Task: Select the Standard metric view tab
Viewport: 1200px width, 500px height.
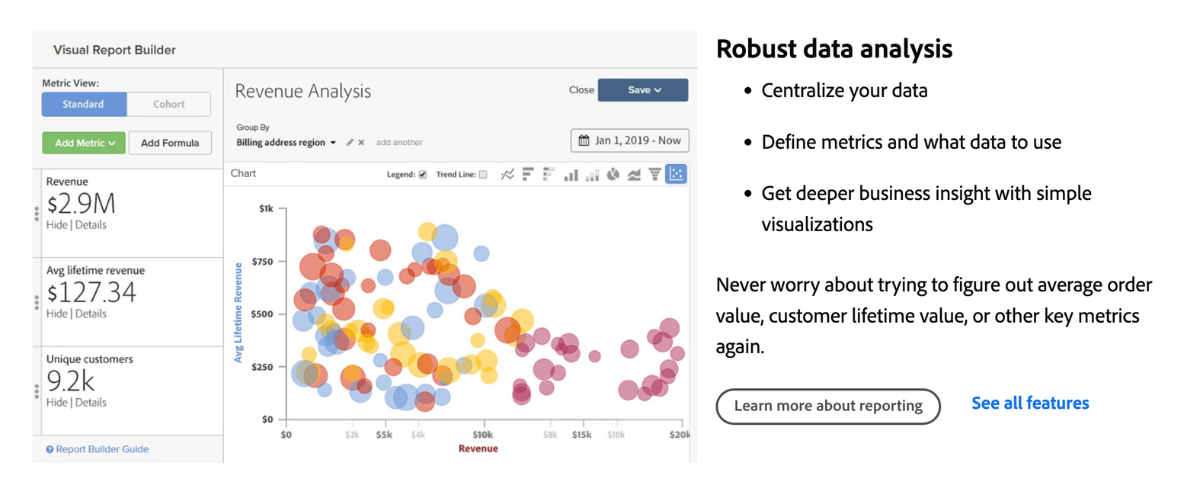Action: click(83, 104)
